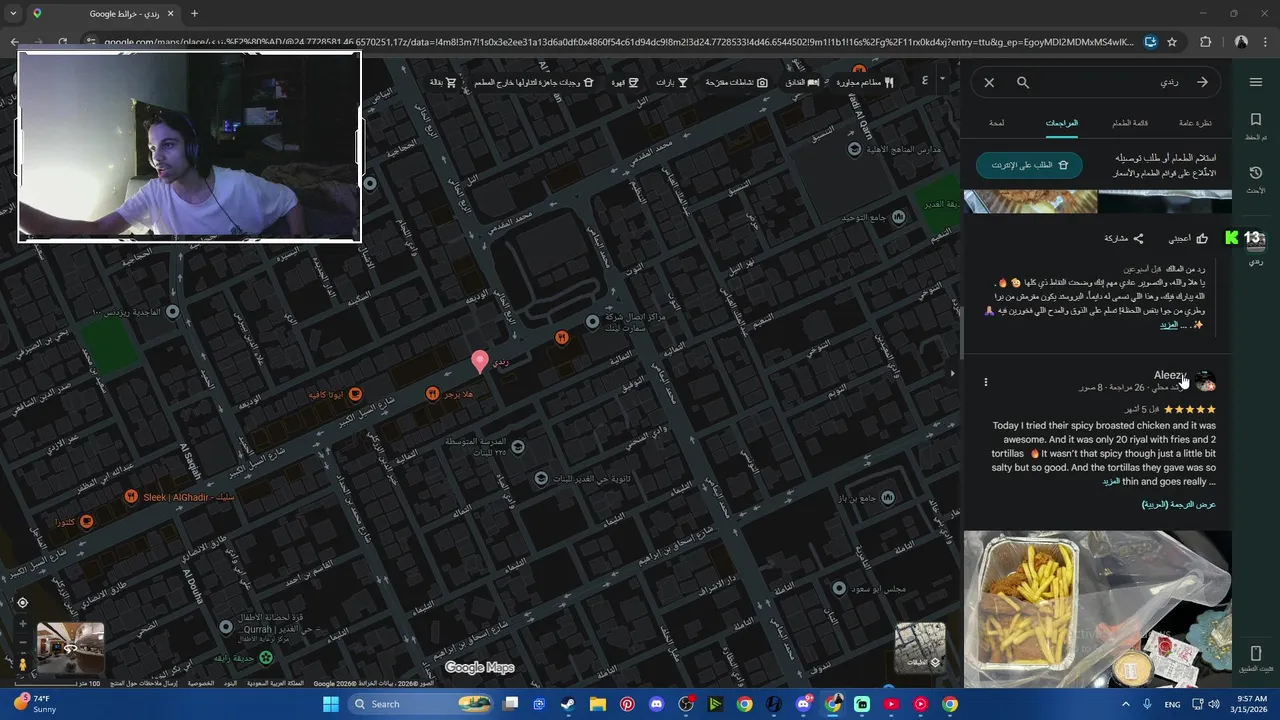
Task: Open the Chrome extensions puzzle icon
Action: (1205, 42)
